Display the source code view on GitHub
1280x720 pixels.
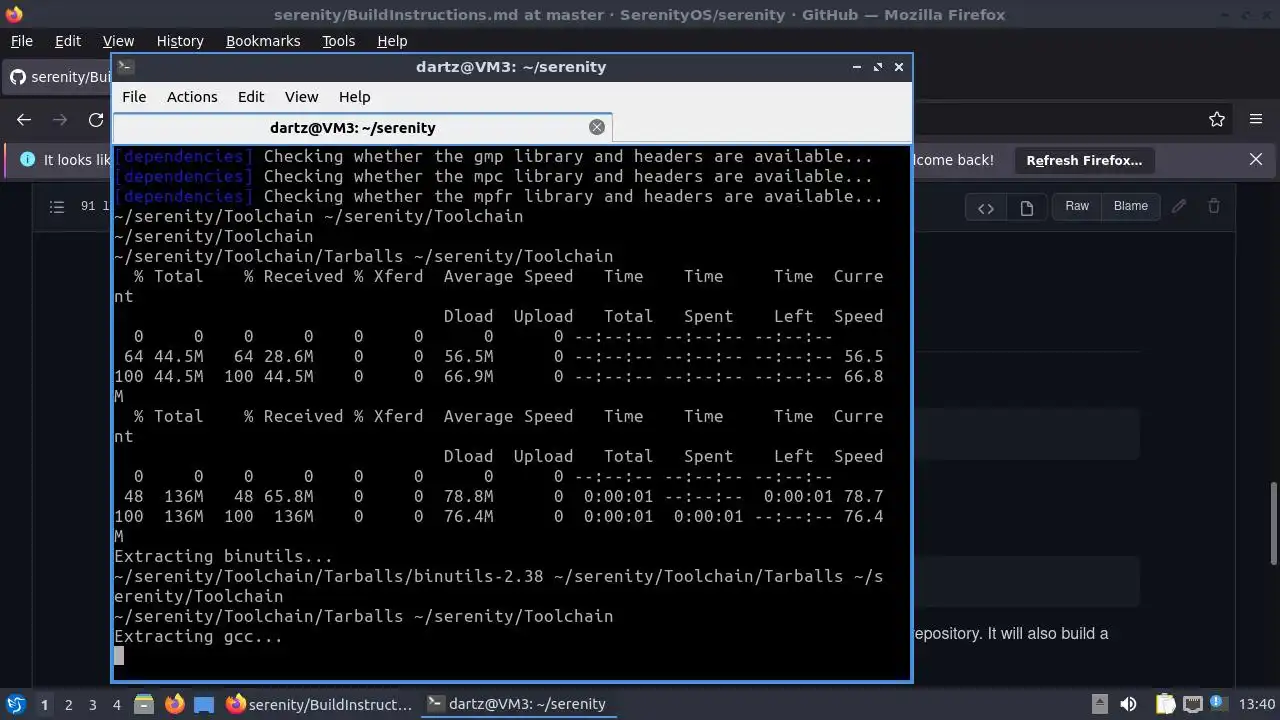986,207
